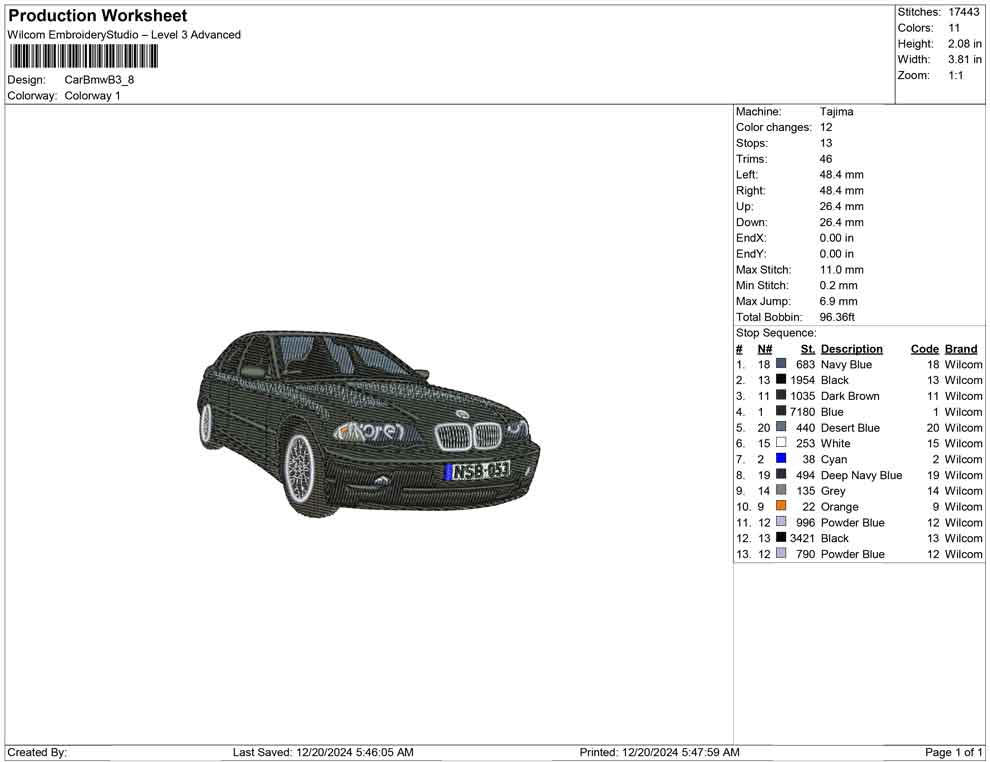Image resolution: width=990 pixels, height=762 pixels.
Task: Select the Dark Brown color swatch
Action: coord(779,396)
